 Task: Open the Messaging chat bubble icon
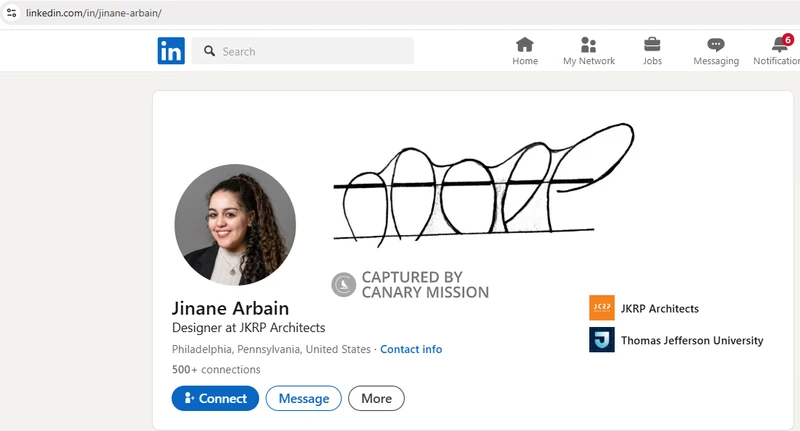tap(715, 44)
